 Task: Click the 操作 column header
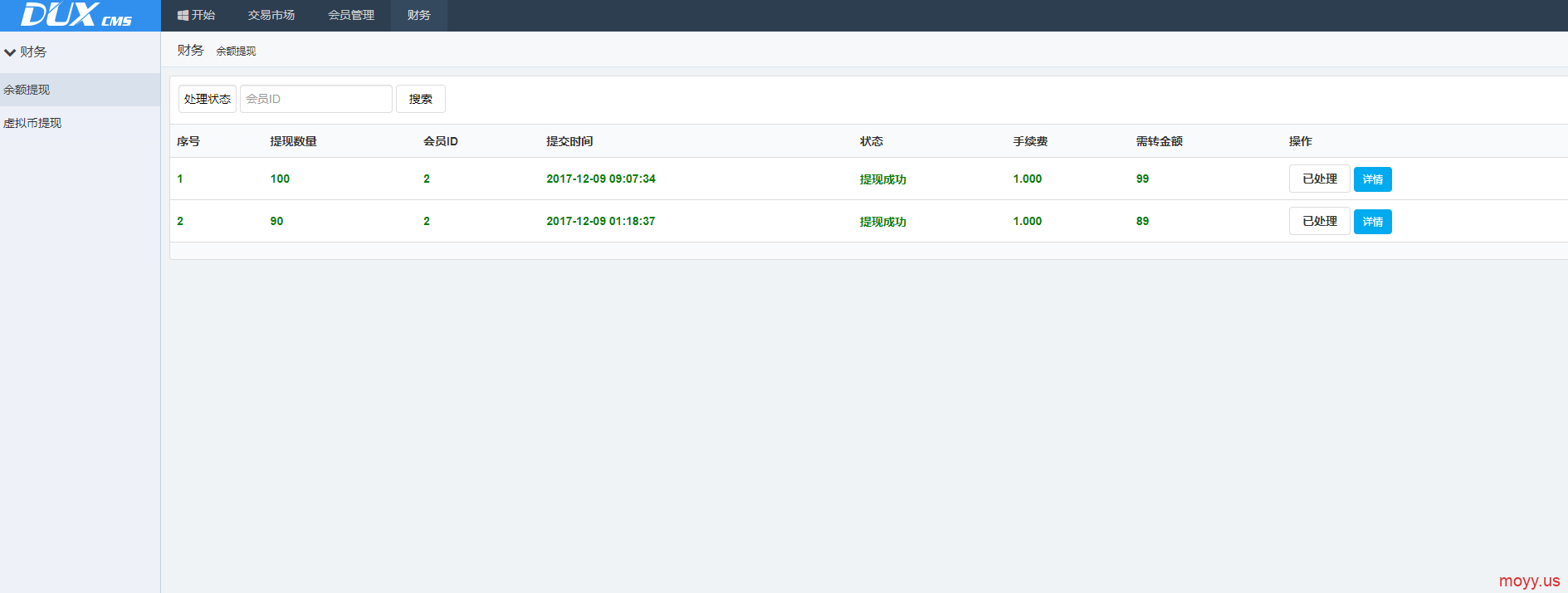(1301, 141)
